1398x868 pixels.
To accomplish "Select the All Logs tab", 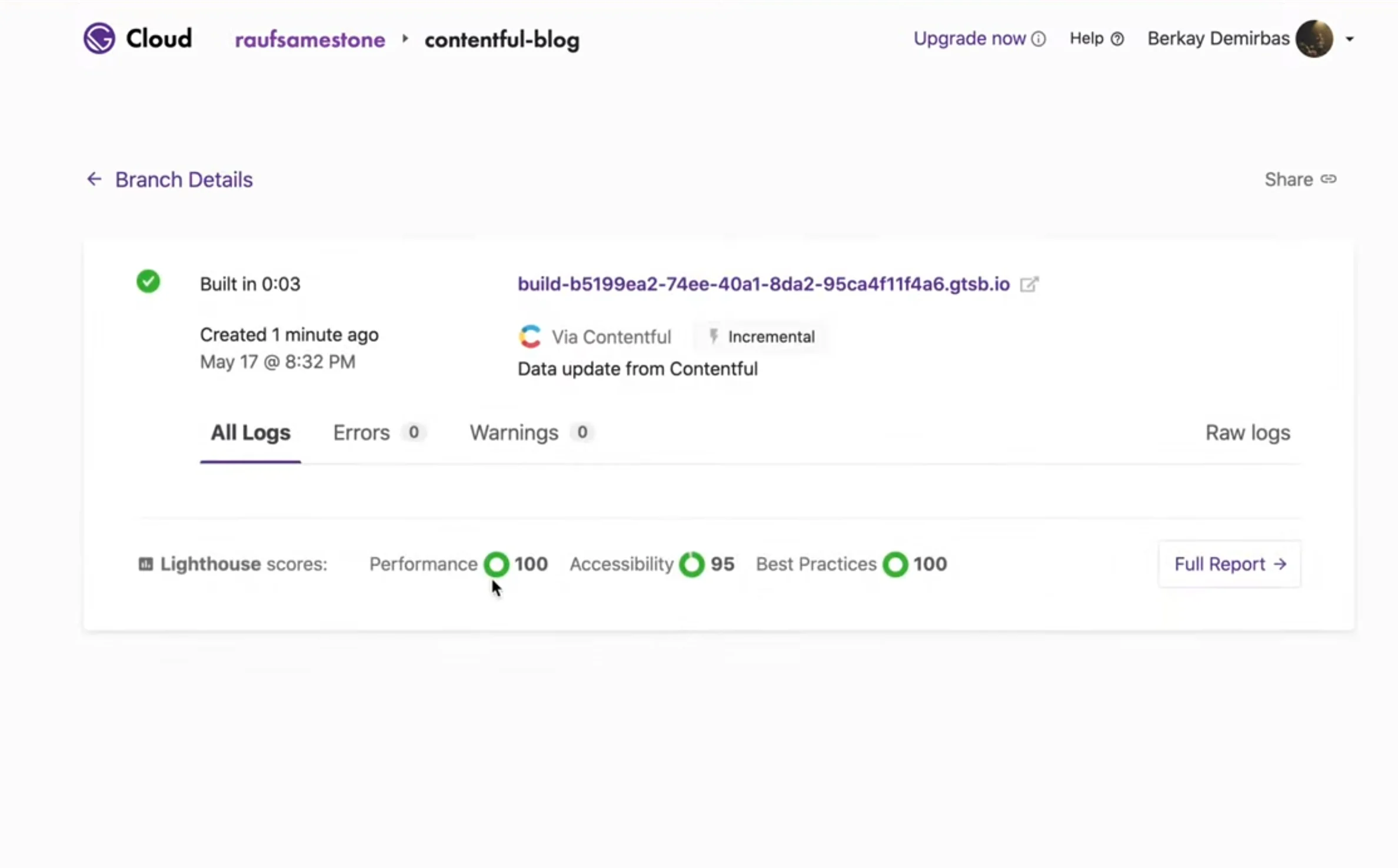I will pos(251,433).
